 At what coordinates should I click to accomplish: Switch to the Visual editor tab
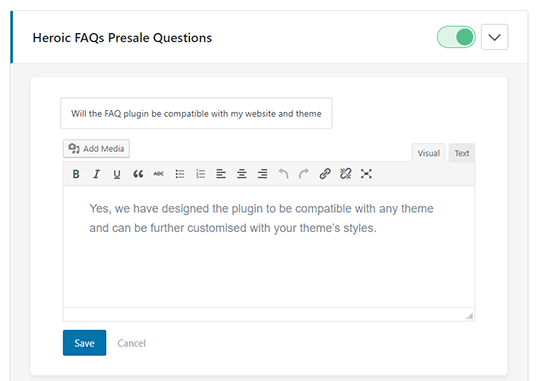[x=428, y=153]
